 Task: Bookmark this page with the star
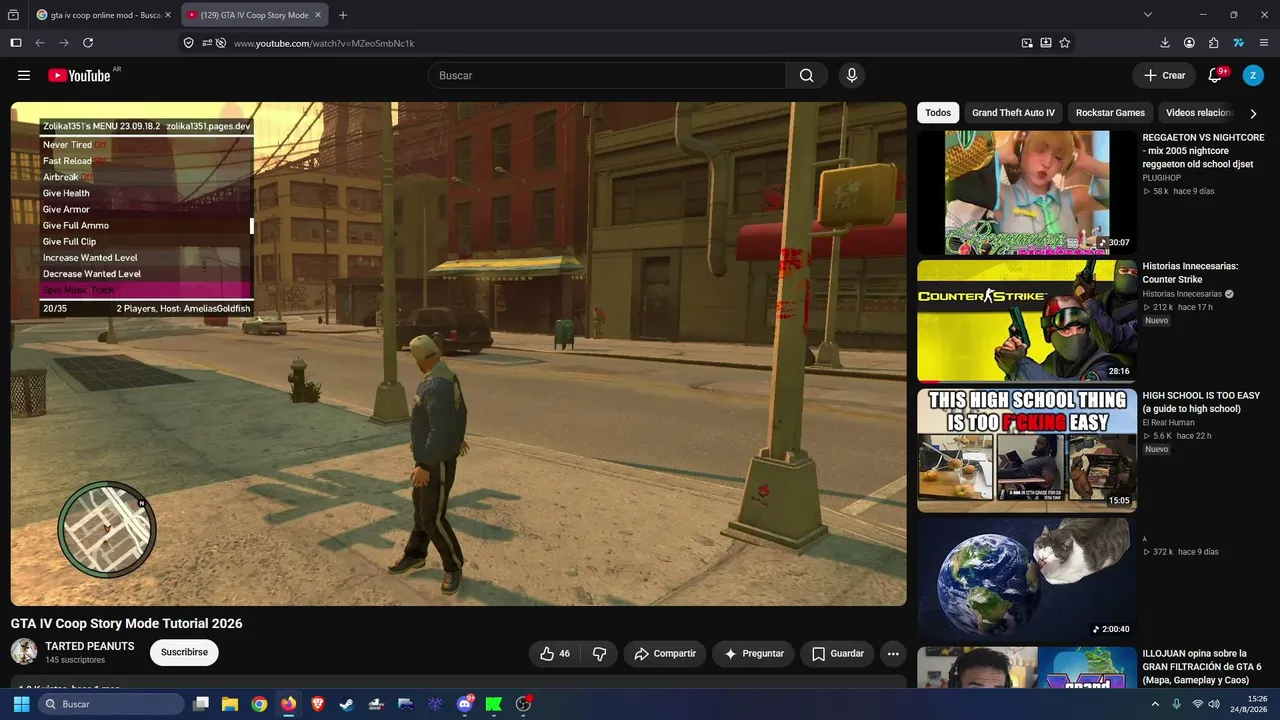point(1065,43)
